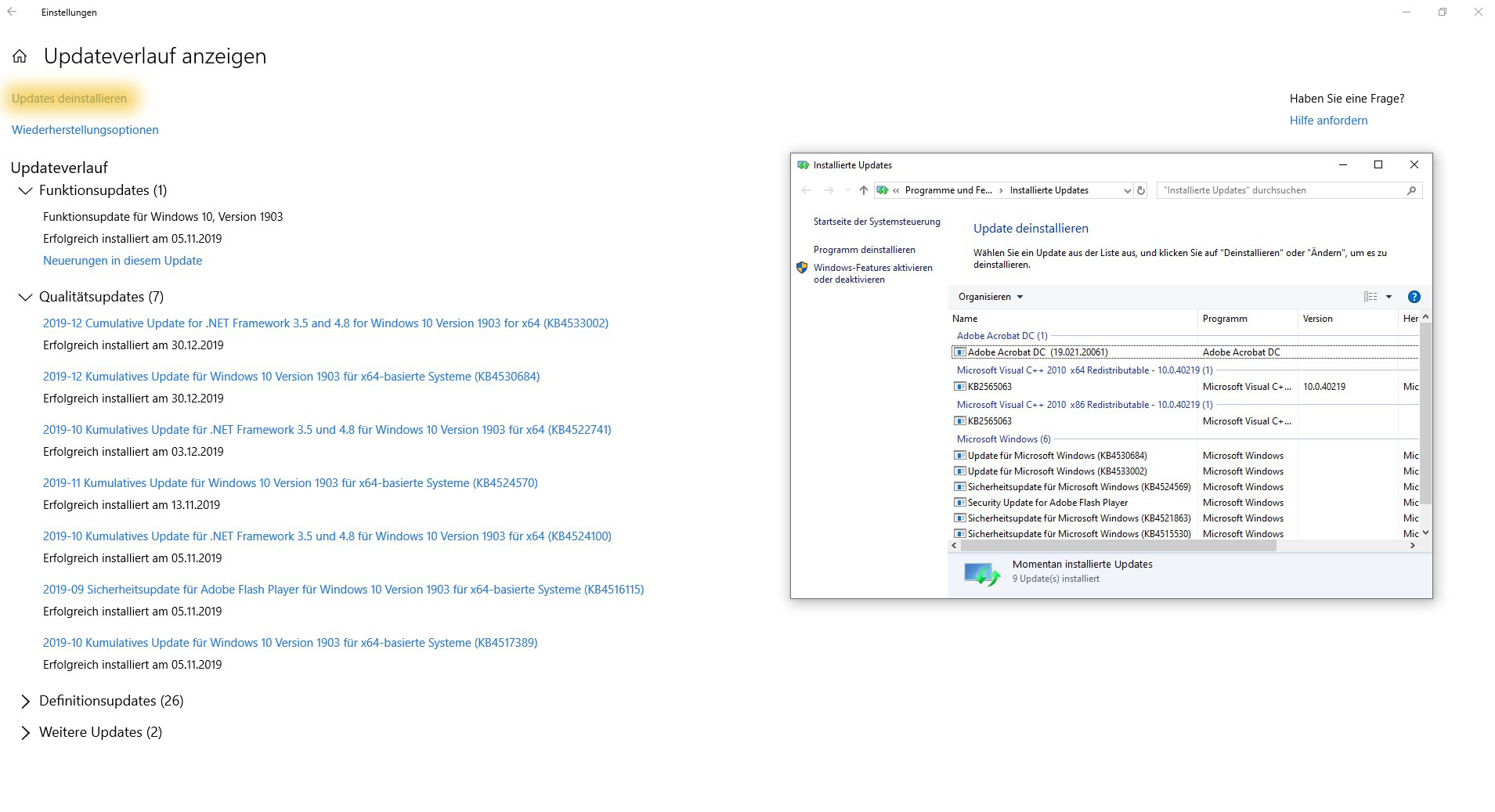This screenshot has width=1495, height=812.
Task: Click the Momentan installierte Updates icon
Action: point(982,574)
